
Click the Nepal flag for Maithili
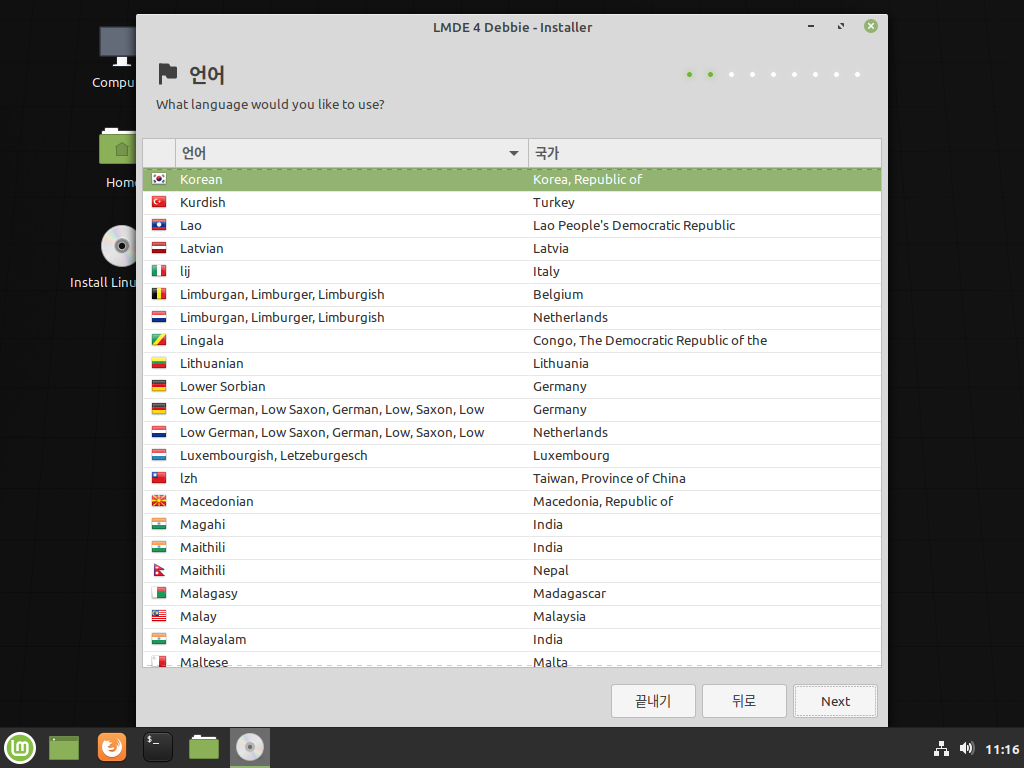pos(159,570)
